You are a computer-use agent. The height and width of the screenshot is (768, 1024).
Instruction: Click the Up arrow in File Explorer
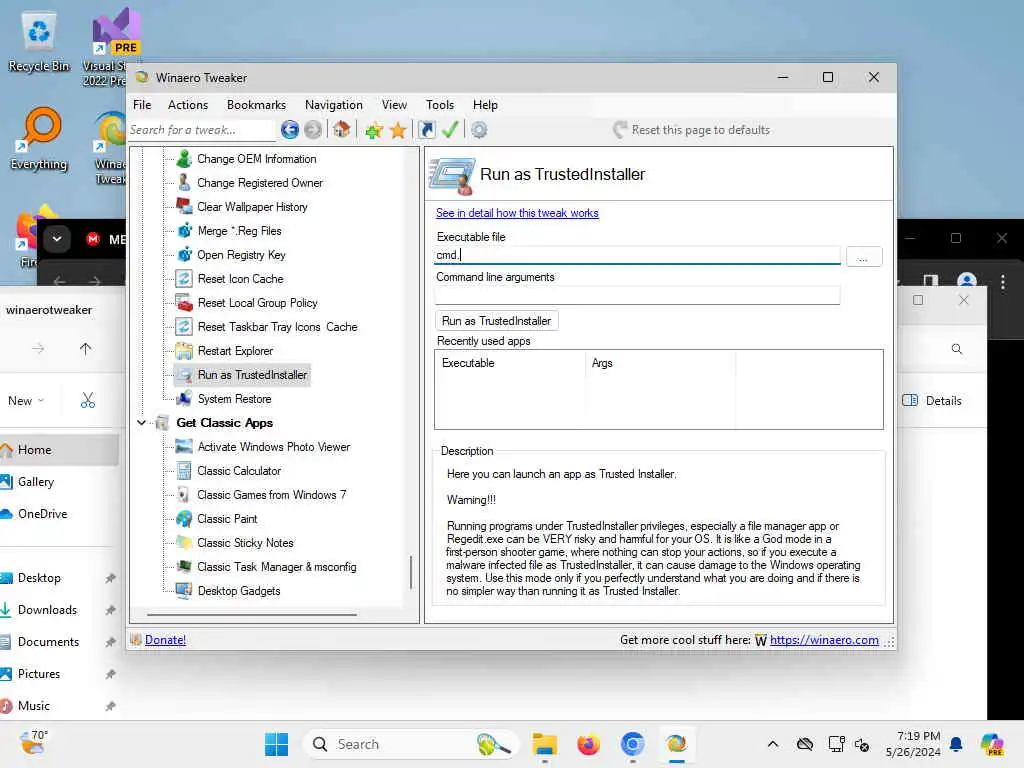[86, 349]
